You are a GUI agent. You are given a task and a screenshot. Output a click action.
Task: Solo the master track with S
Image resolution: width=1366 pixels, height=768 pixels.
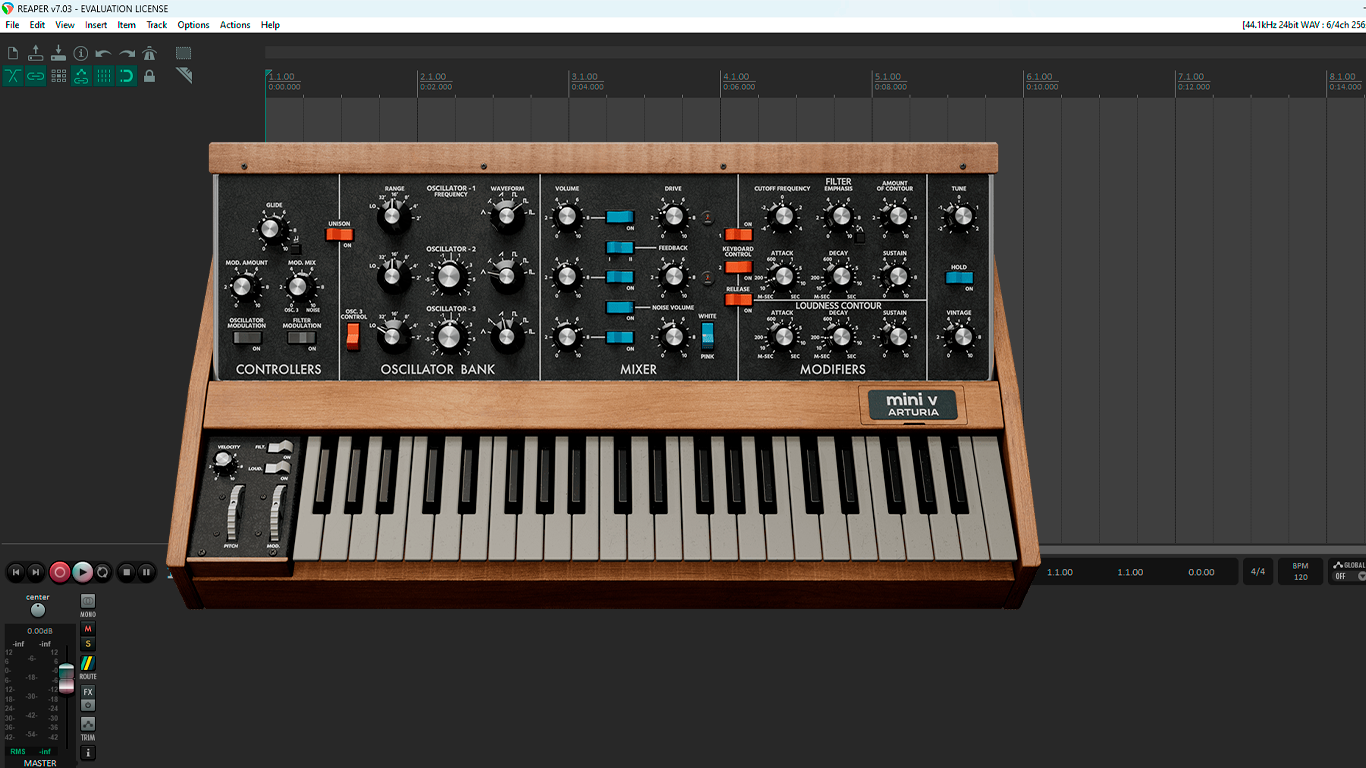click(88, 644)
